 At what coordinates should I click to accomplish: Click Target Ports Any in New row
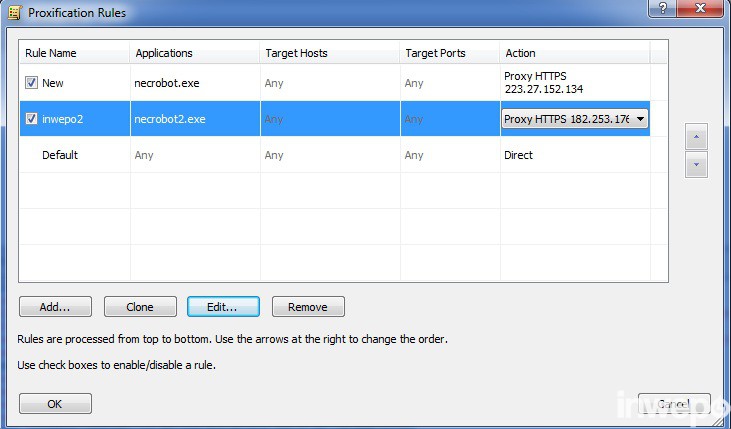pos(414,83)
